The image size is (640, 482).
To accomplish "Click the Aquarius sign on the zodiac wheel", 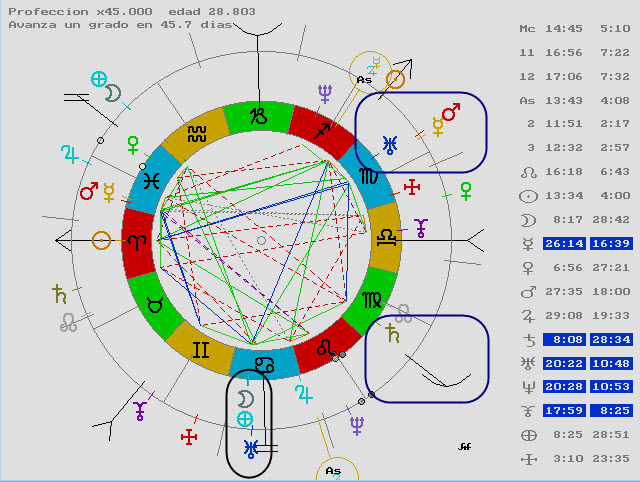I will pos(196,133).
